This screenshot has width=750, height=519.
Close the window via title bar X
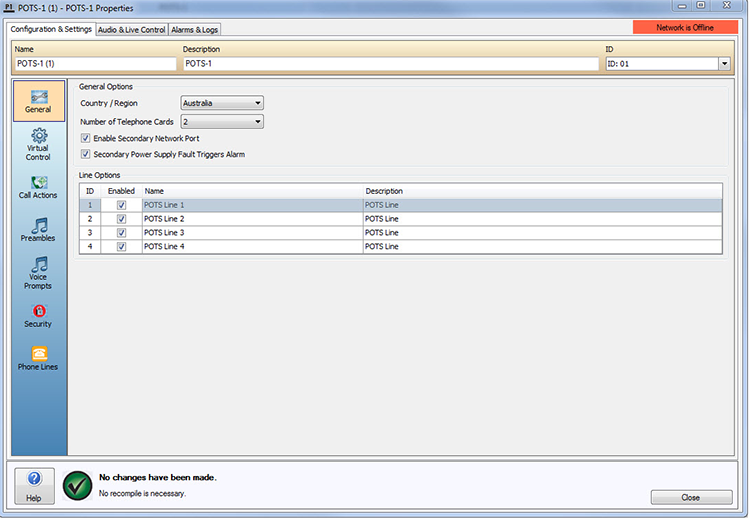(727, 6)
